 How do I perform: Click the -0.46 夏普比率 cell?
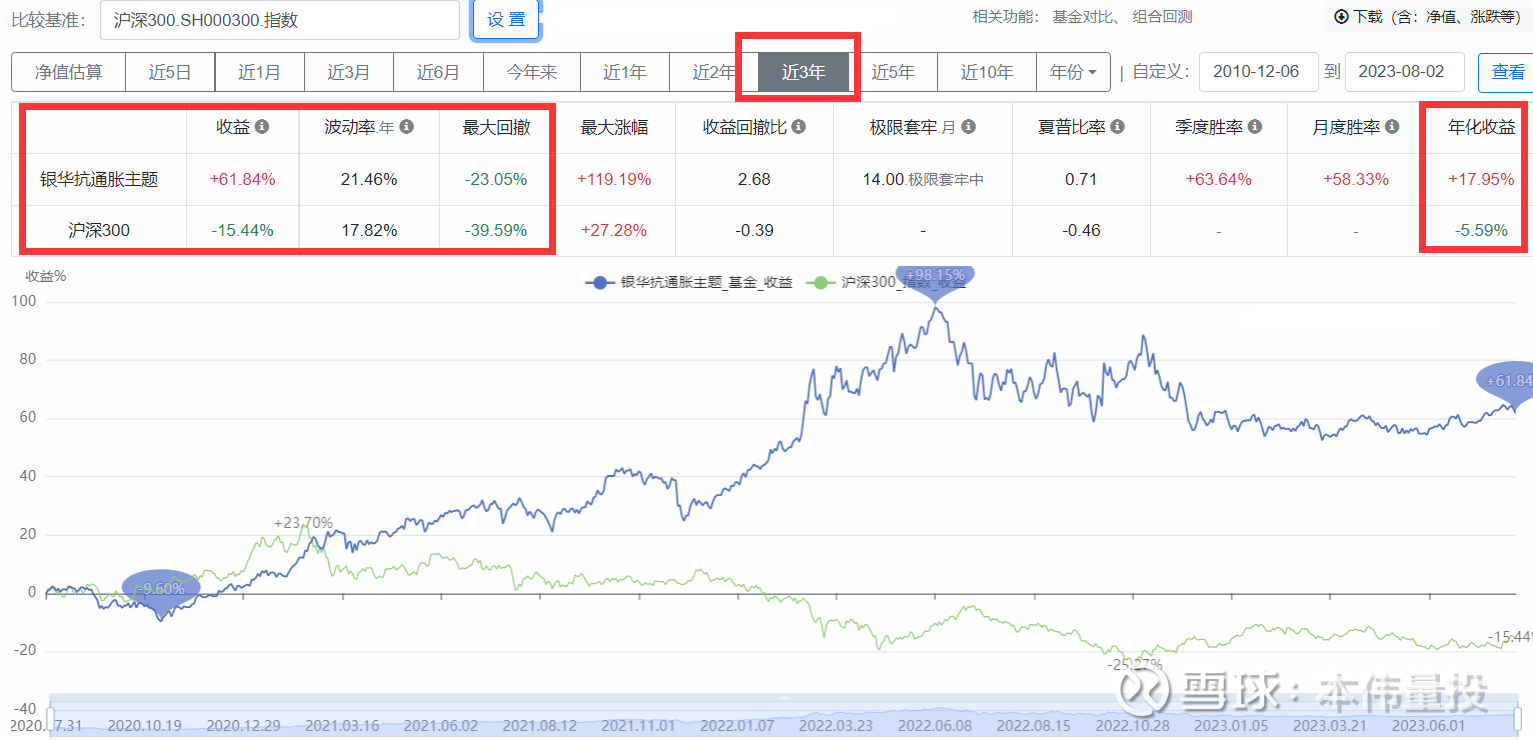1081,230
